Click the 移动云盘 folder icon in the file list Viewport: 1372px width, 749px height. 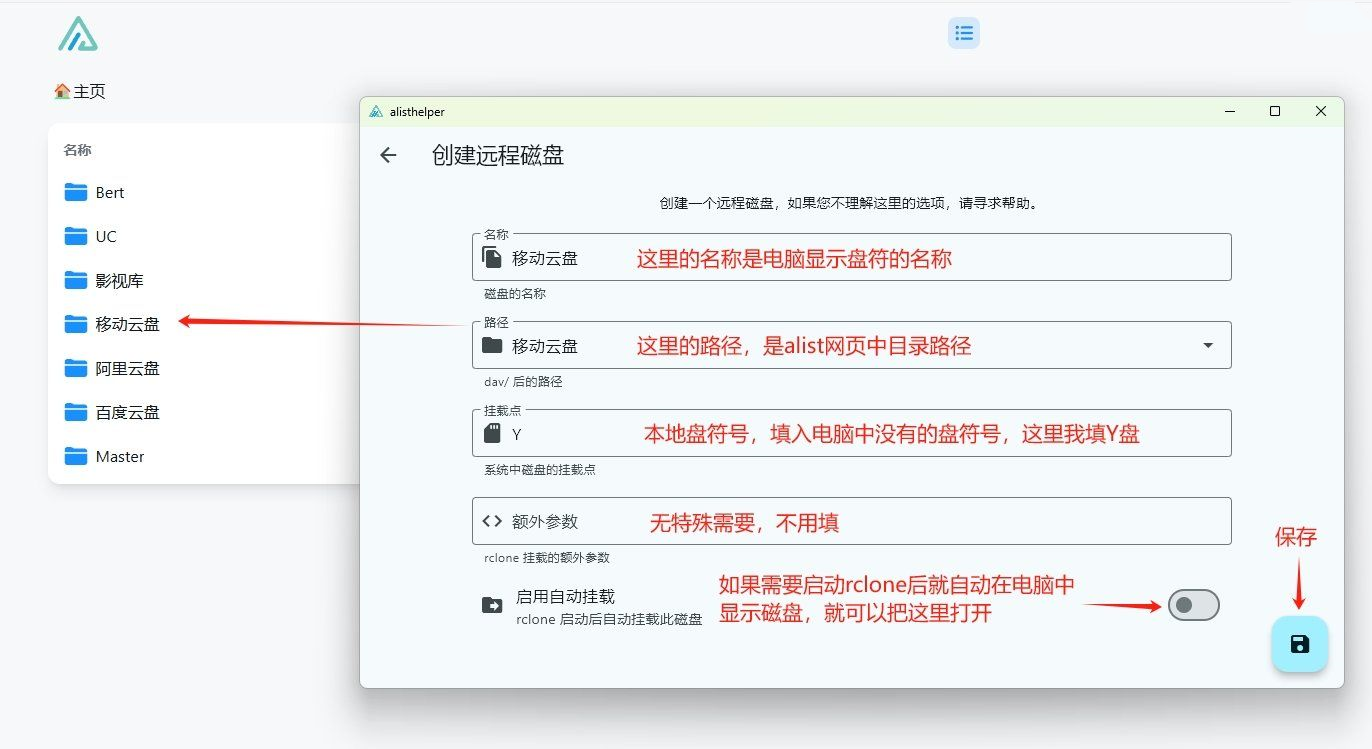click(x=76, y=324)
